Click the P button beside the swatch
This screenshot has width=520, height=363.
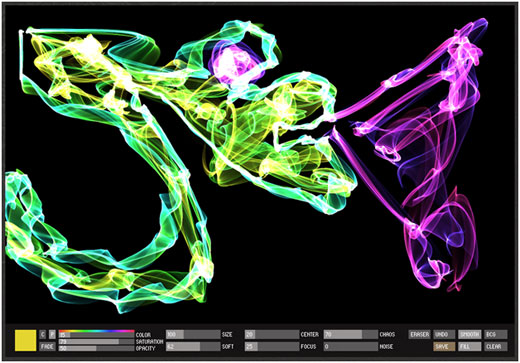(x=52, y=334)
